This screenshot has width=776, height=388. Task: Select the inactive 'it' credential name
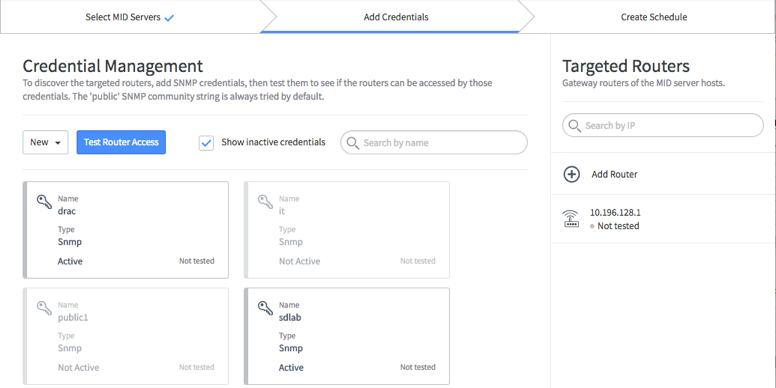pyautogui.click(x=282, y=211)
